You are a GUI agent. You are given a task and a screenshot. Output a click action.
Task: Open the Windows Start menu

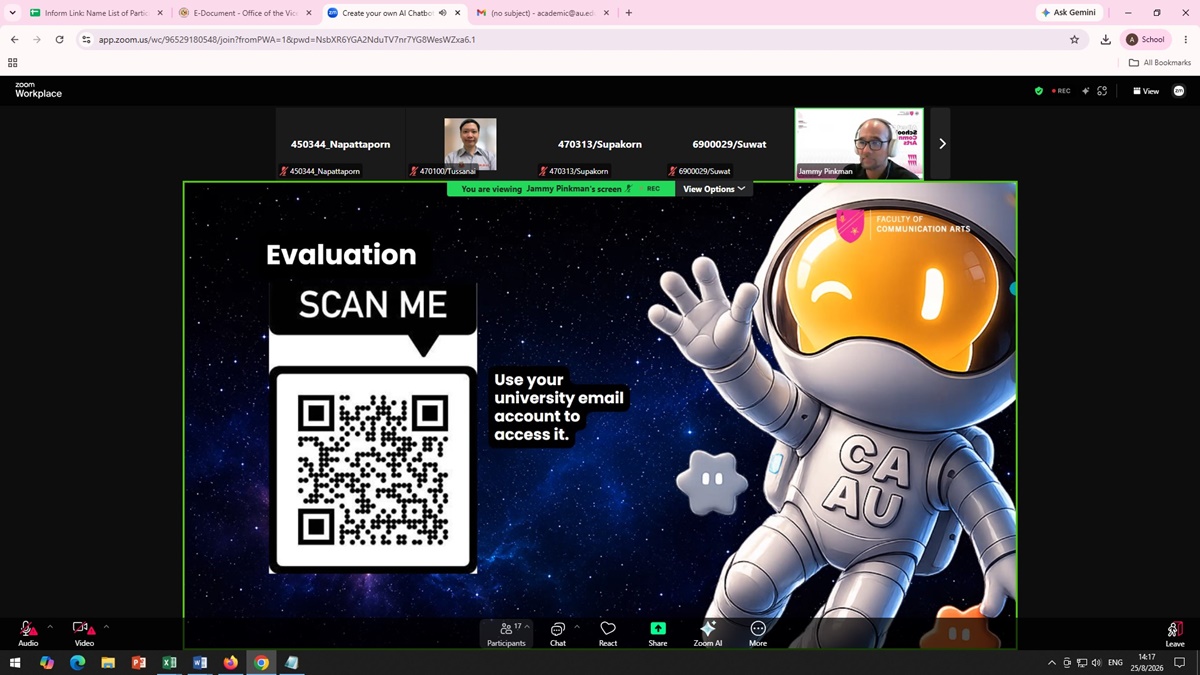point(15,662)
